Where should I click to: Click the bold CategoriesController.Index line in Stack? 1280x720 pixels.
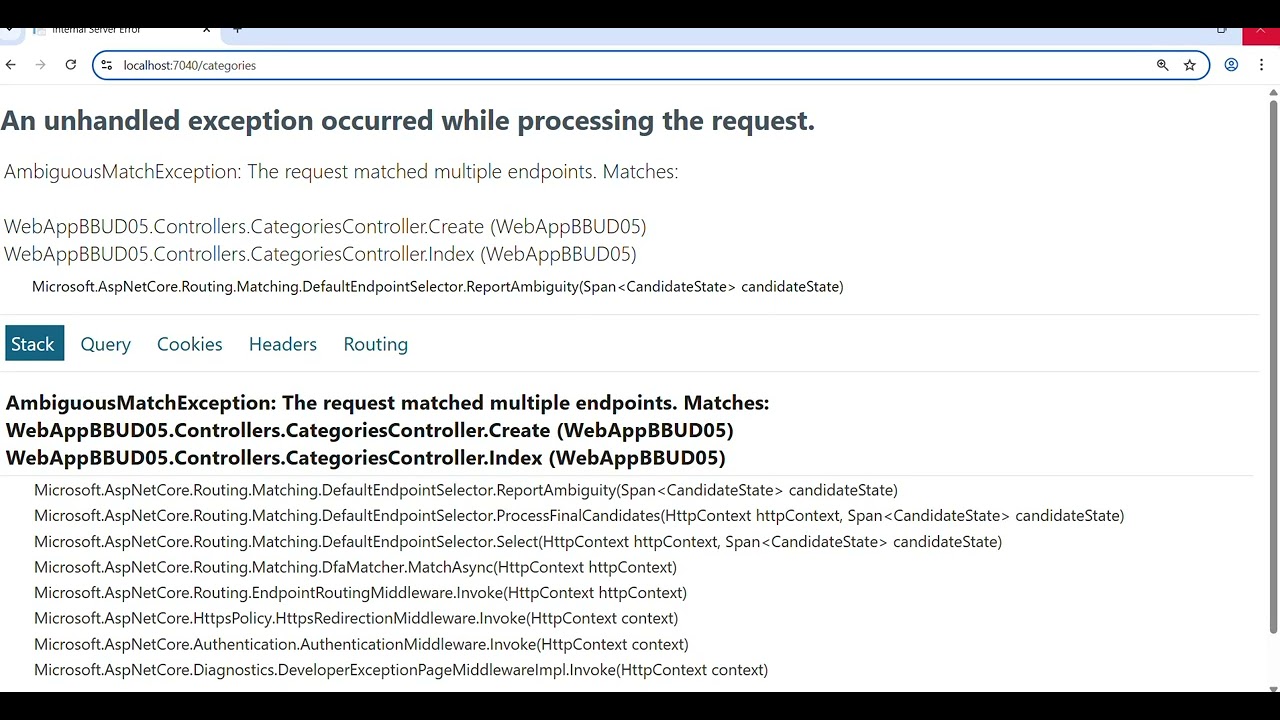366,458
